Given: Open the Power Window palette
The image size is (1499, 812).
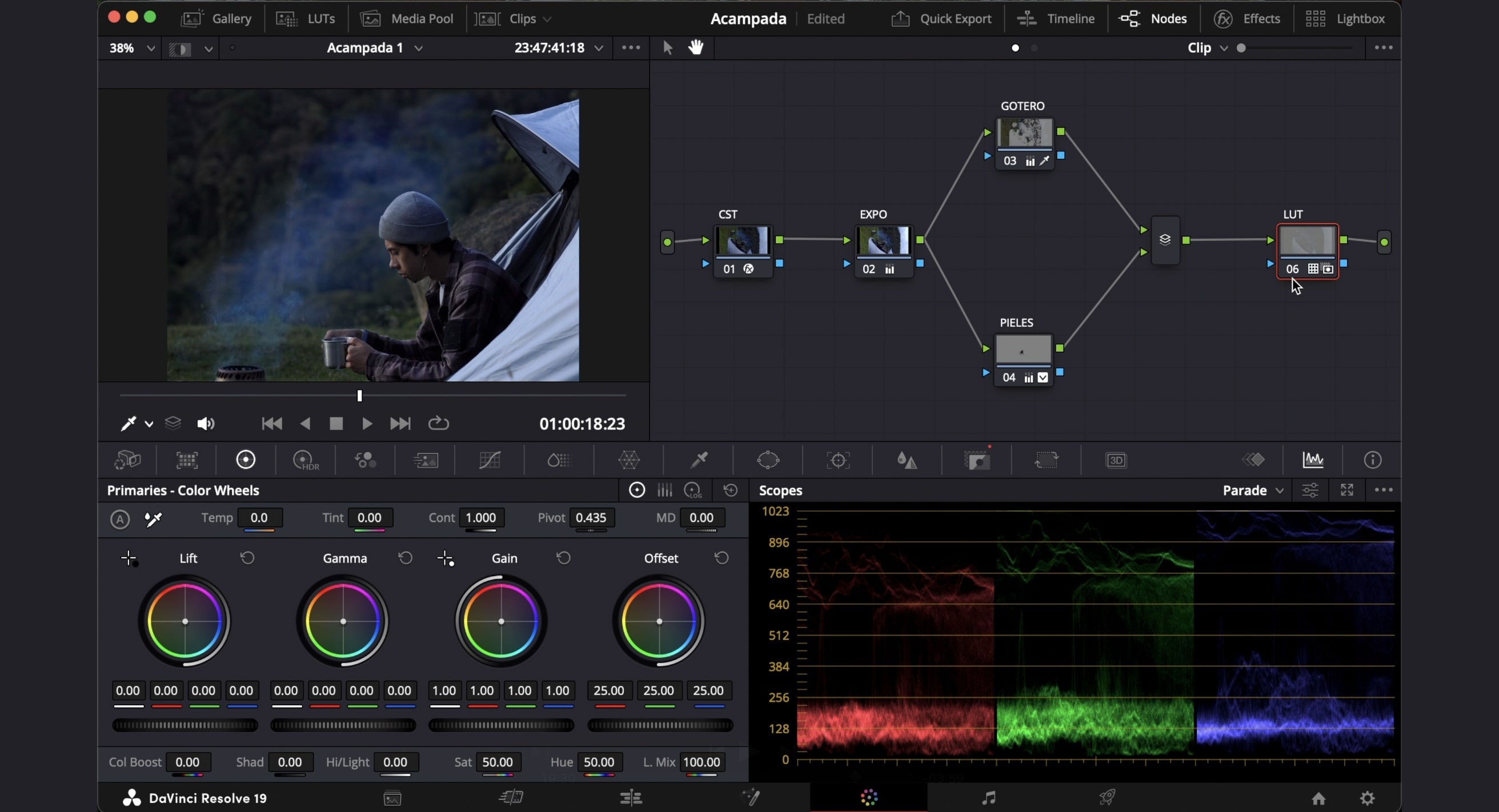Looking at the screenshot, I should click(768, 460).
